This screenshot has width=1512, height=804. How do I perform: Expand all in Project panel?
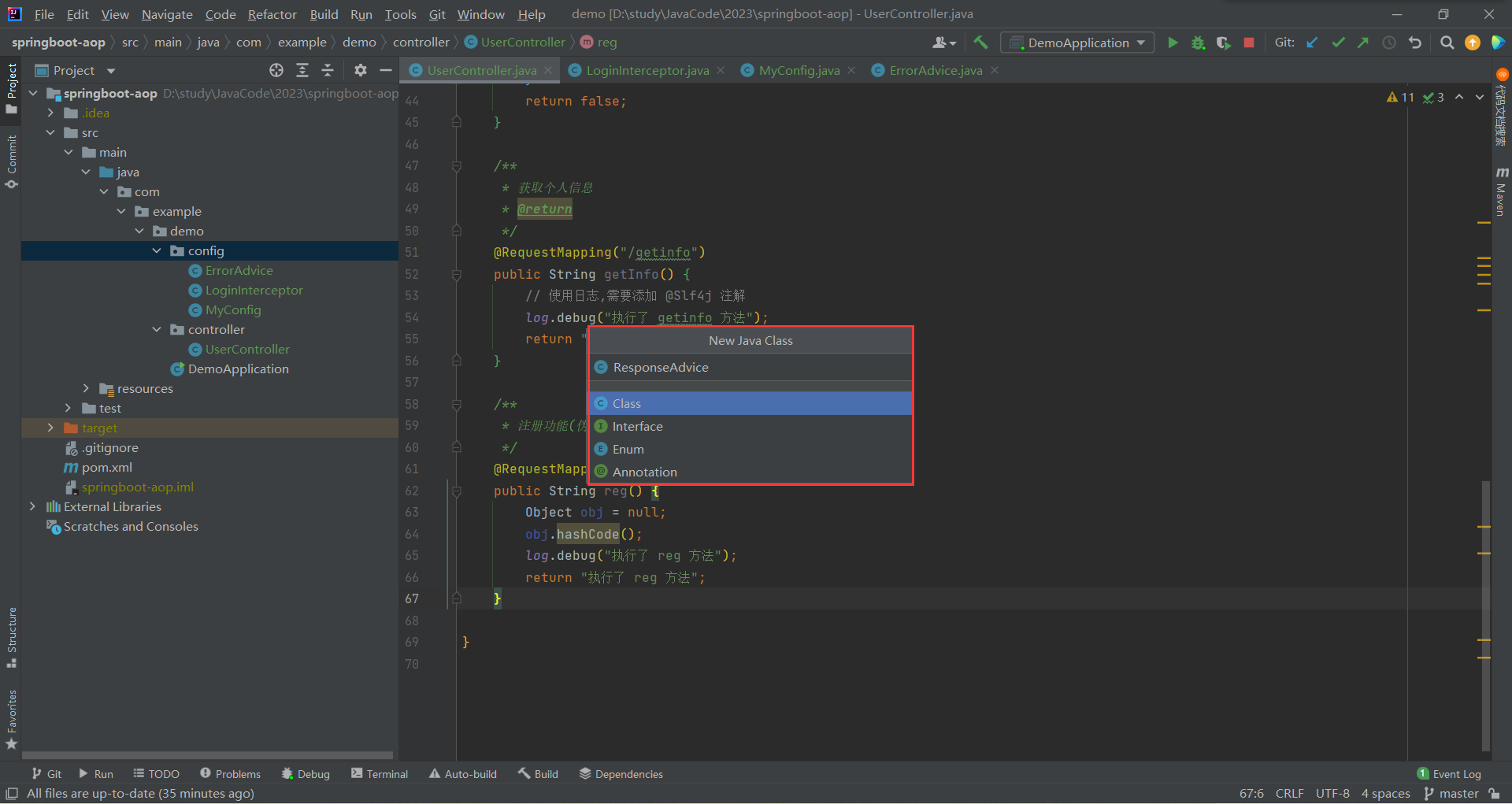pyautogui.click(x=302, y=70)
